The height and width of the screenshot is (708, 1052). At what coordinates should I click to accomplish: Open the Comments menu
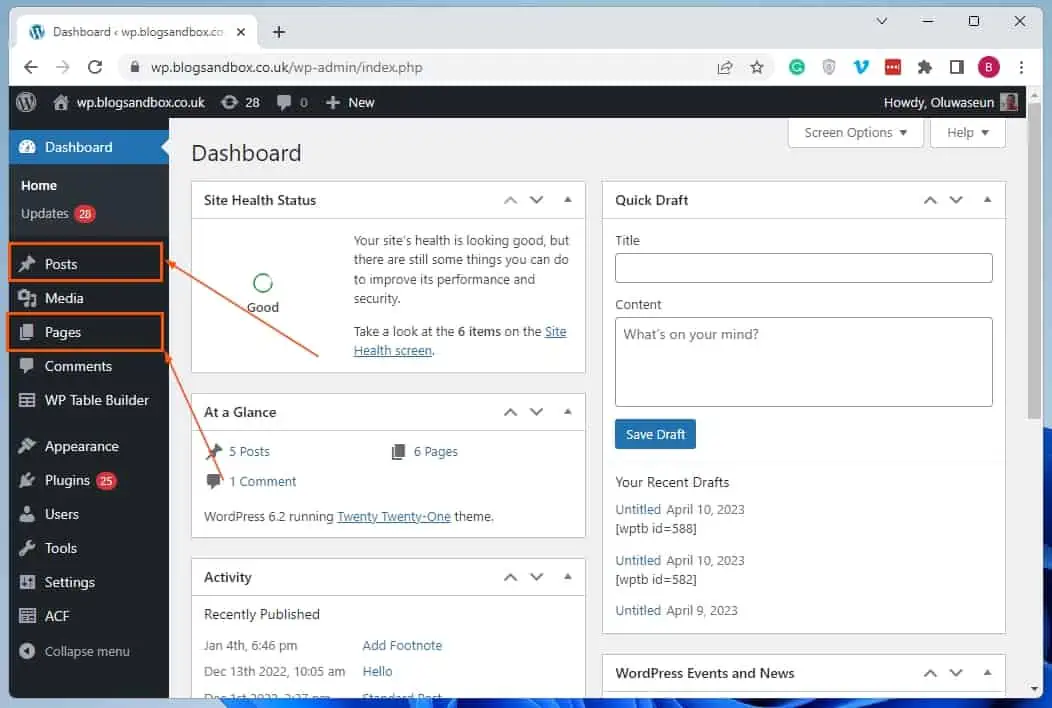[x=89, y=366]
